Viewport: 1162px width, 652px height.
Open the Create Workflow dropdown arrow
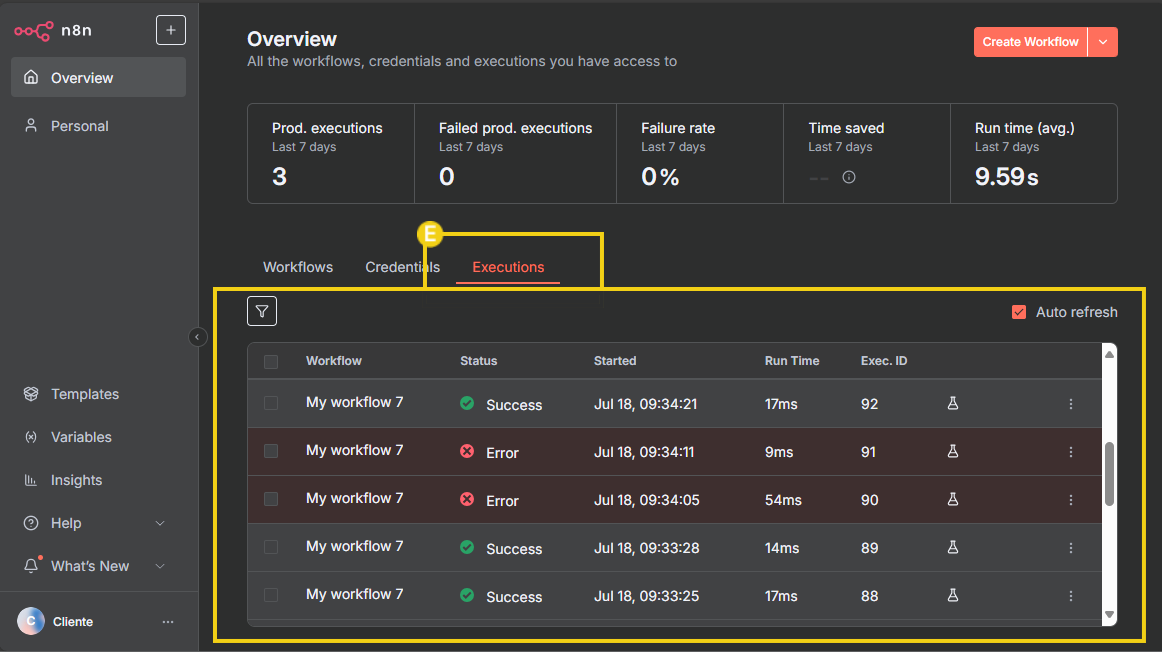pyautogui.click(x=1103, y=42)
